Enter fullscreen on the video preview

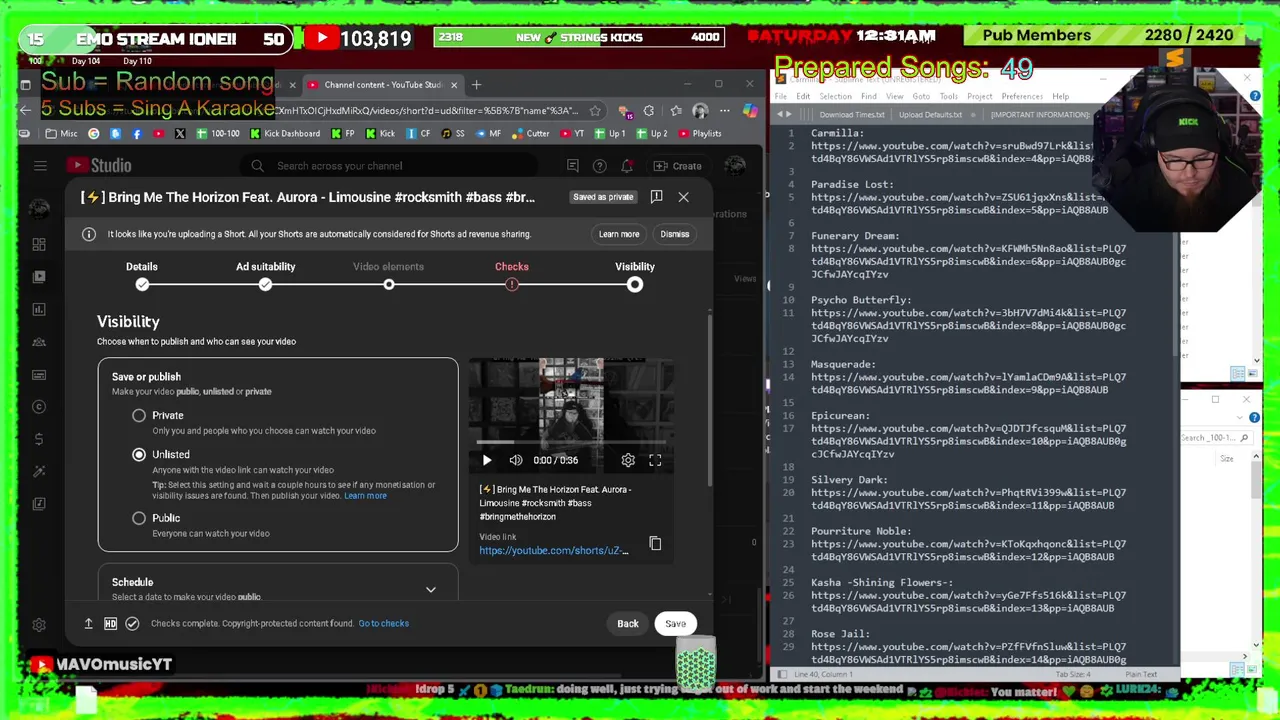click(655, 460)
